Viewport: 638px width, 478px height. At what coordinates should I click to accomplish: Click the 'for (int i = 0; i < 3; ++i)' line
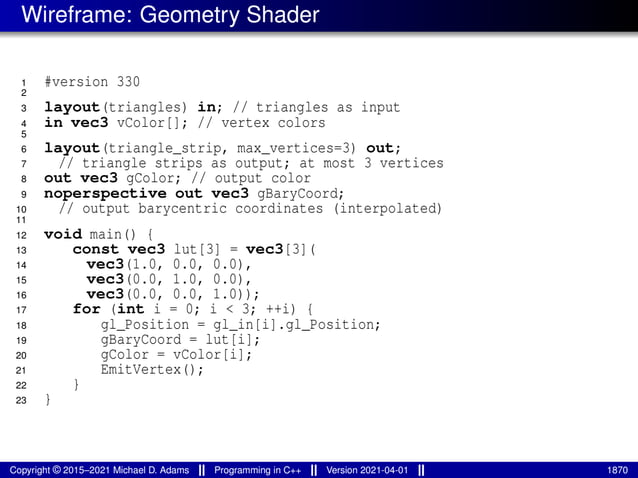pos(193,309)
